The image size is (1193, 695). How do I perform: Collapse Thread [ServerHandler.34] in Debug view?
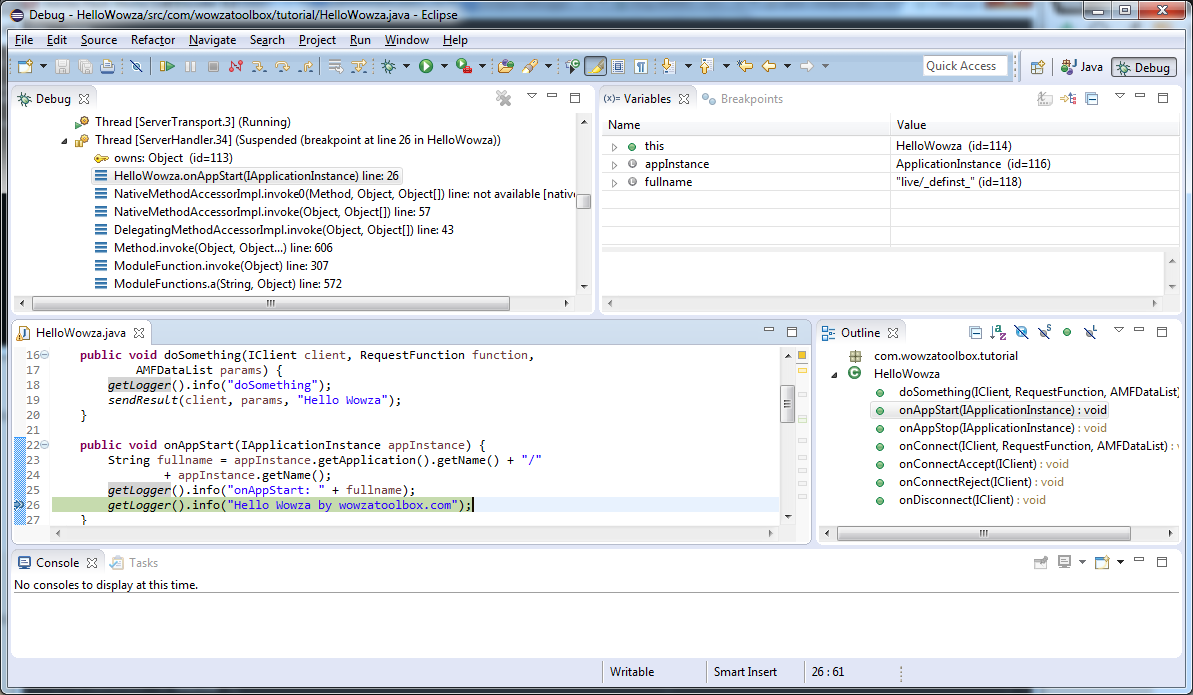point(66,140)
